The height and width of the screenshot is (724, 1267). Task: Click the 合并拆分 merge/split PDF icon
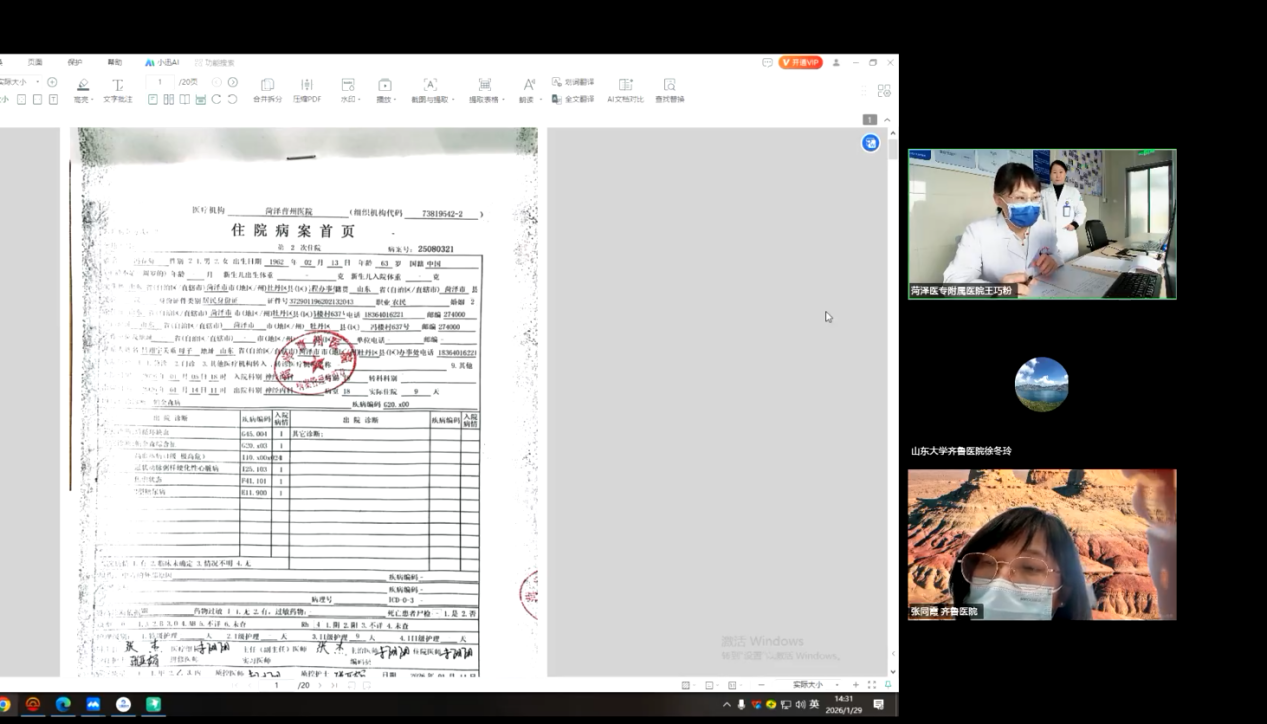(x=267, y=90)
